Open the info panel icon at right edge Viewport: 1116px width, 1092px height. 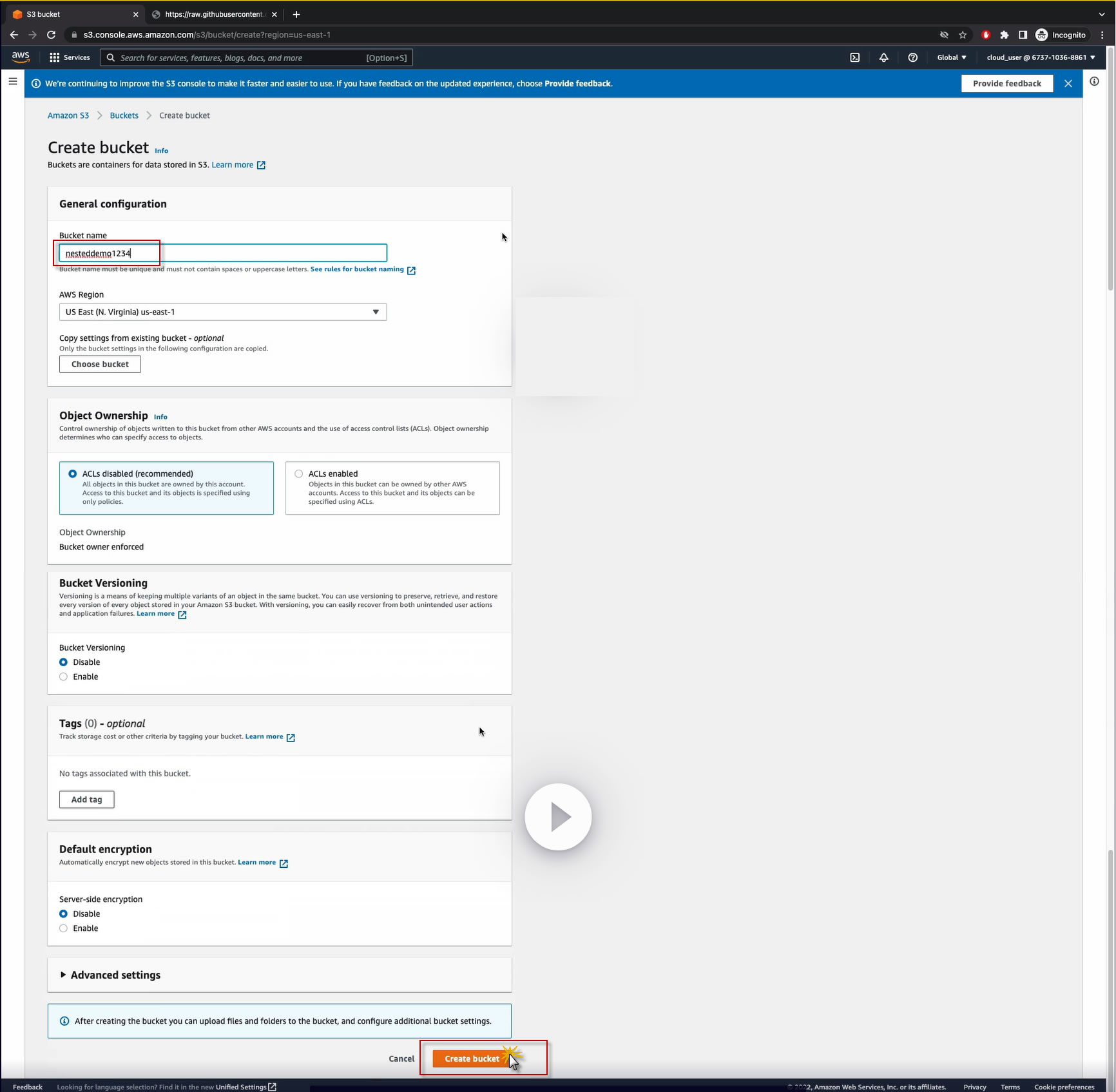[1095, 81]
